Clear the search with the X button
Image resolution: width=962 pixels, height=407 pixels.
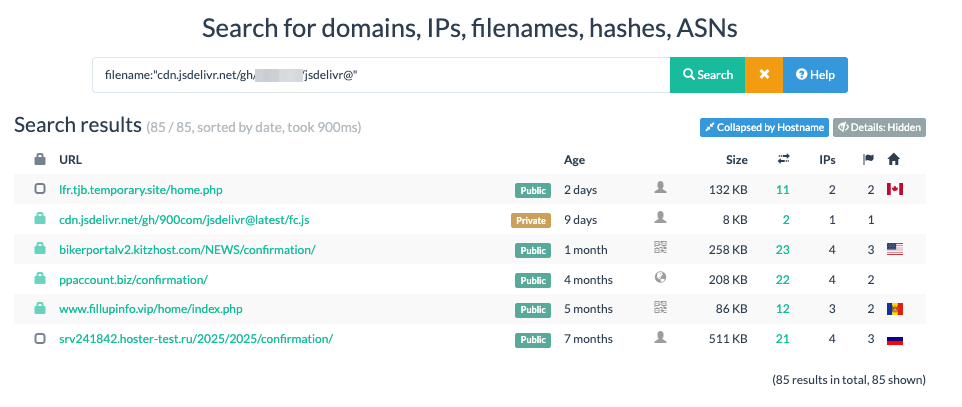coord(764,75)
